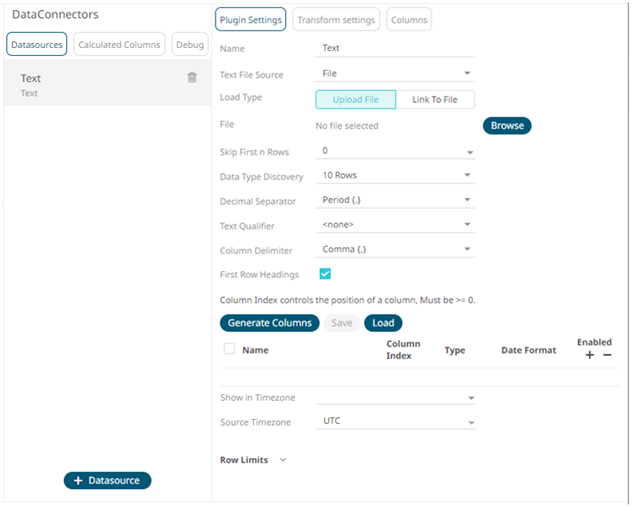
Task: Open the Decimal Separator dropdown
Action: click(x=396, y=201)
